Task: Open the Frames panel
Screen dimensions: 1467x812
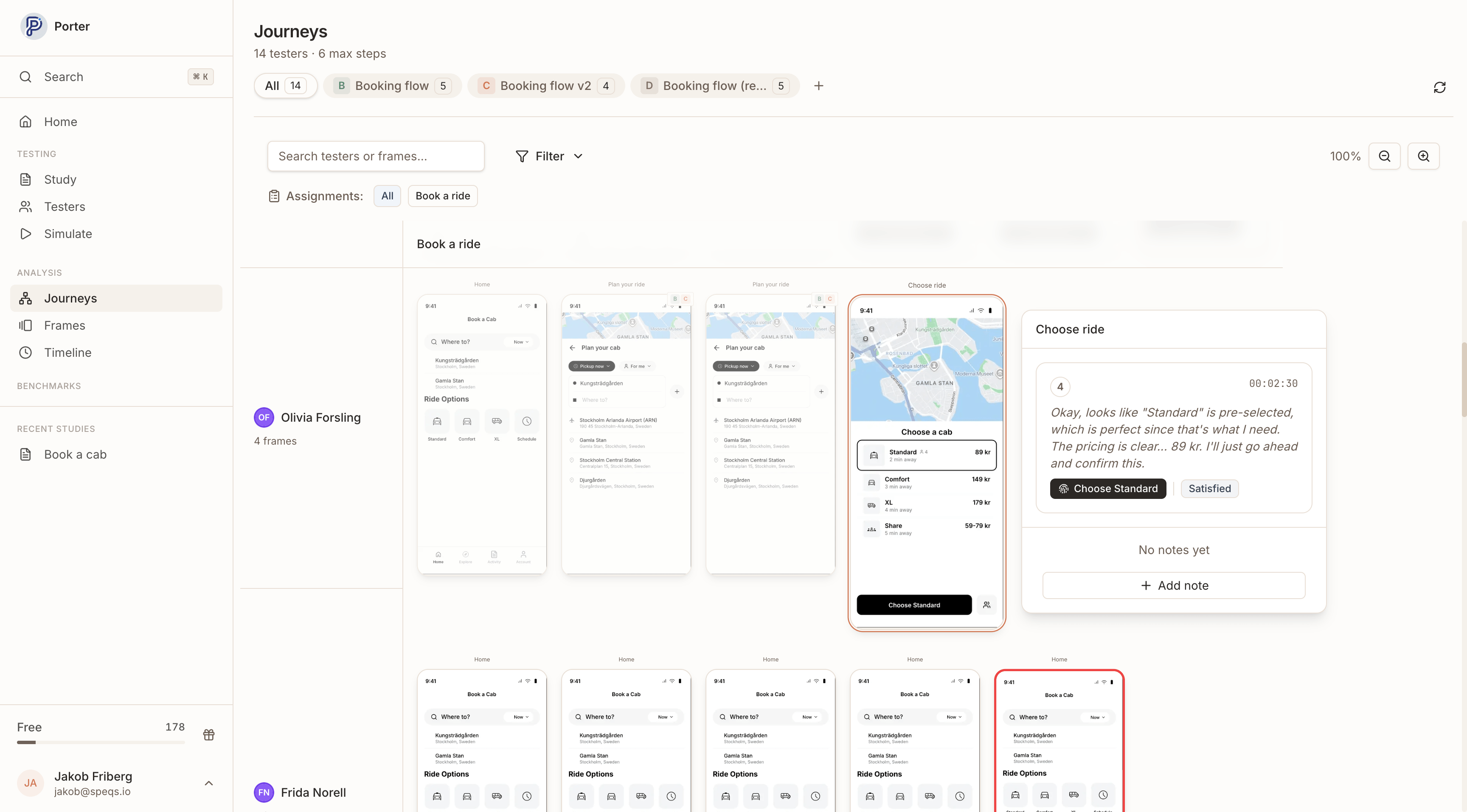Action: [x=65, y=325]
